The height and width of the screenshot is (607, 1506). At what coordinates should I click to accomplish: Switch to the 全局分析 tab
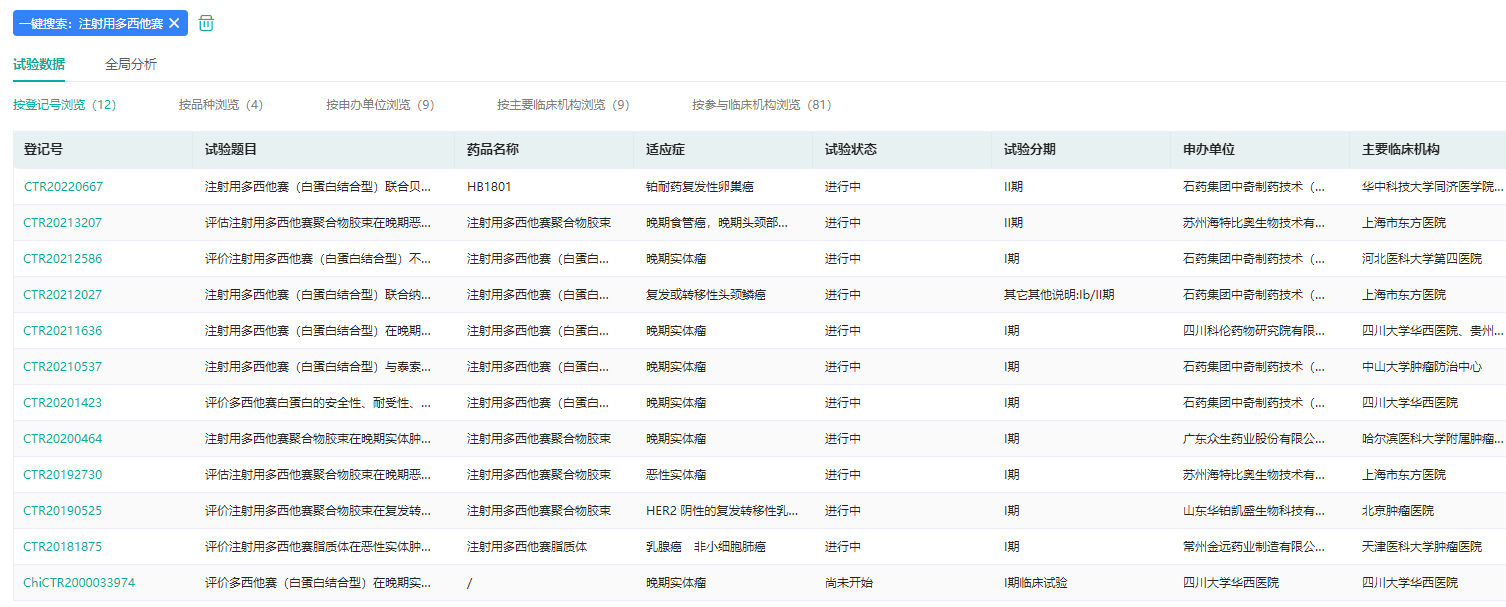click(x=131, y=64)
